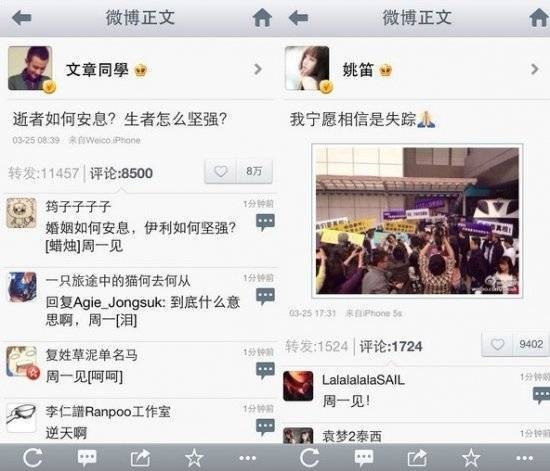The image size is (550, 471).
Task: Favorite the 姚笛 post with star icon
Action: pos(471,458)
